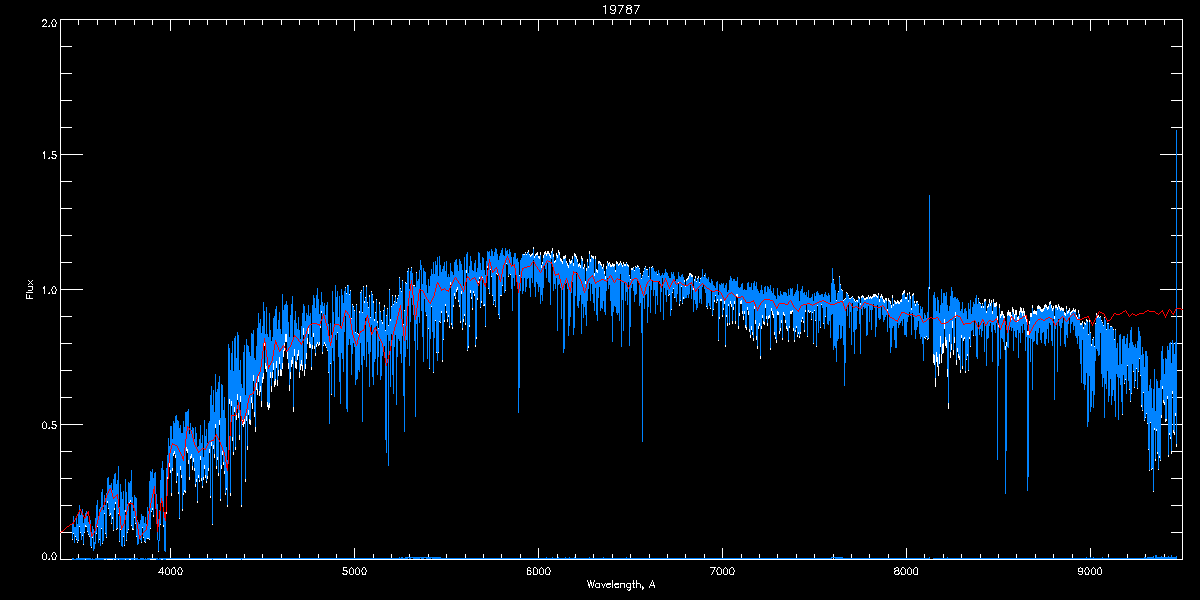1200x600 pixels.
Task: Click the 0.0 y-axis tick label
Action: [47, 555]
